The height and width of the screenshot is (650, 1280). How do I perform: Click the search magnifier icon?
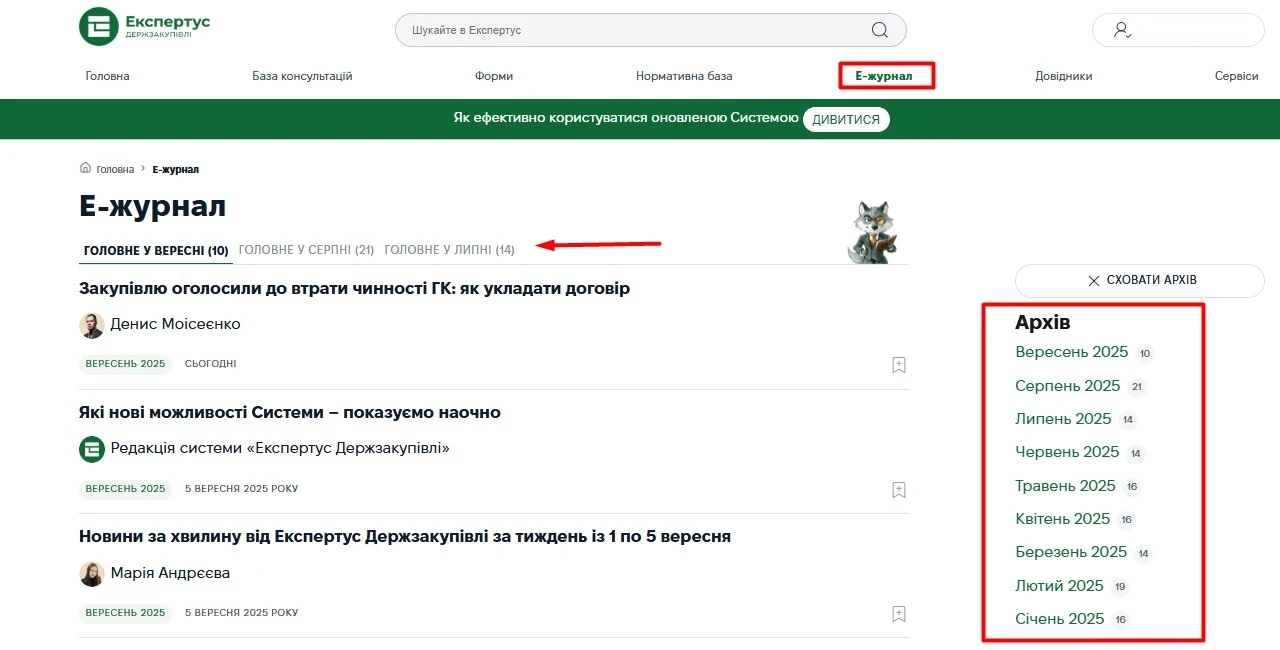click(x=878, y=30)
